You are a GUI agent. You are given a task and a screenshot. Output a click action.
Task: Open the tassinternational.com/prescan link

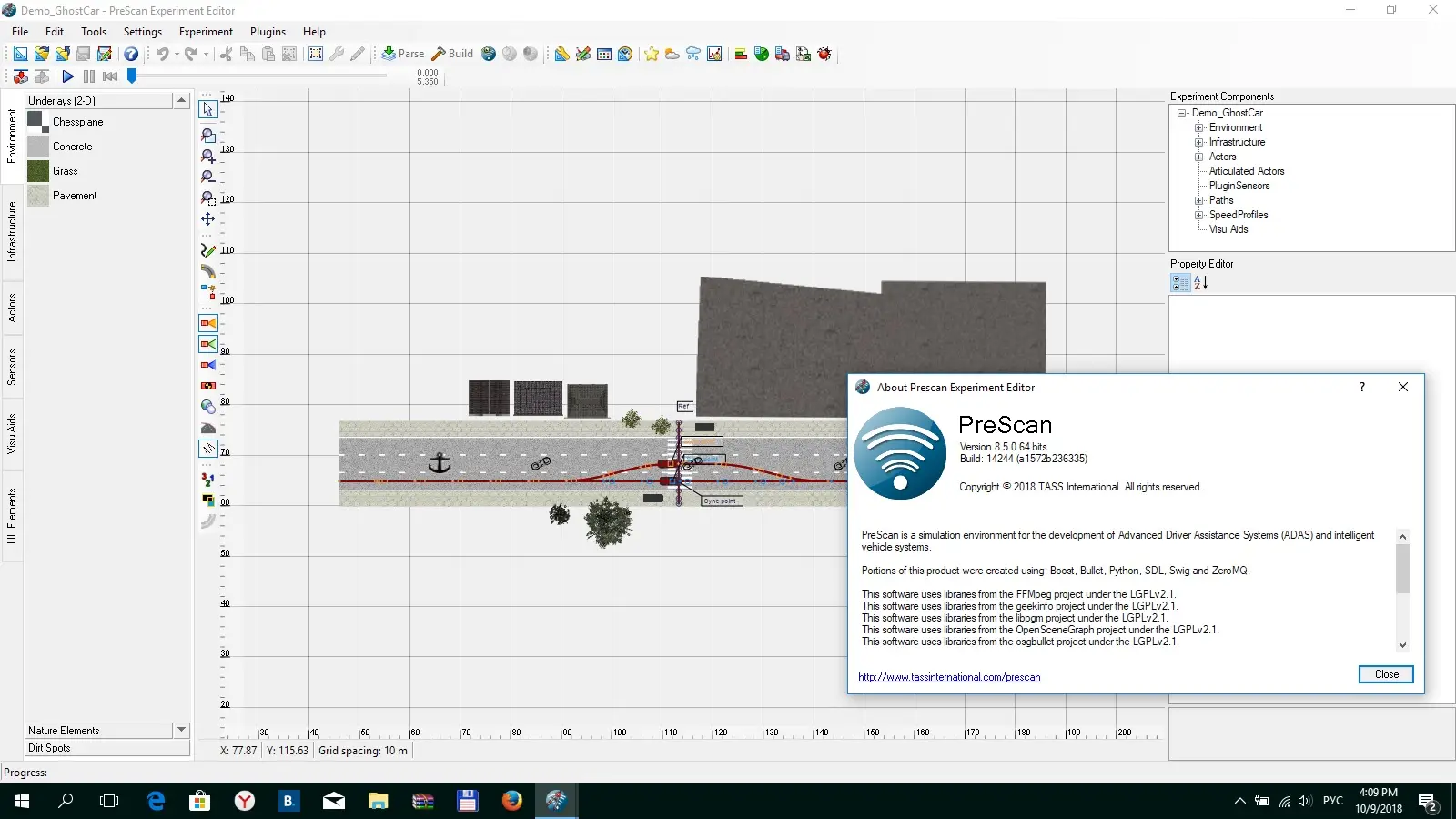[949, 677]
